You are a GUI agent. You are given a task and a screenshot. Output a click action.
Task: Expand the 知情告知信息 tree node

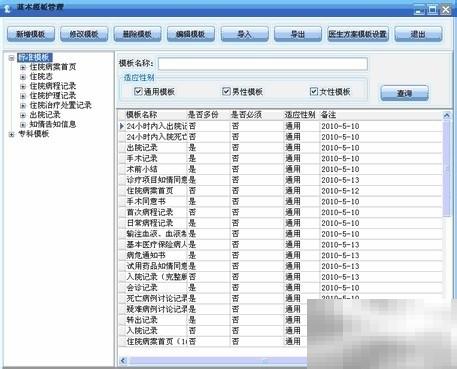click(23, 125)
